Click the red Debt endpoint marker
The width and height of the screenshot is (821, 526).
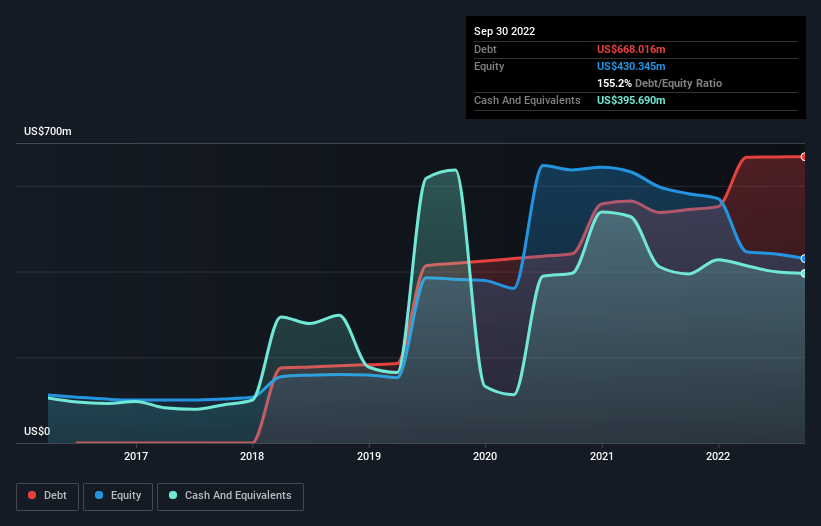[804, 156]
